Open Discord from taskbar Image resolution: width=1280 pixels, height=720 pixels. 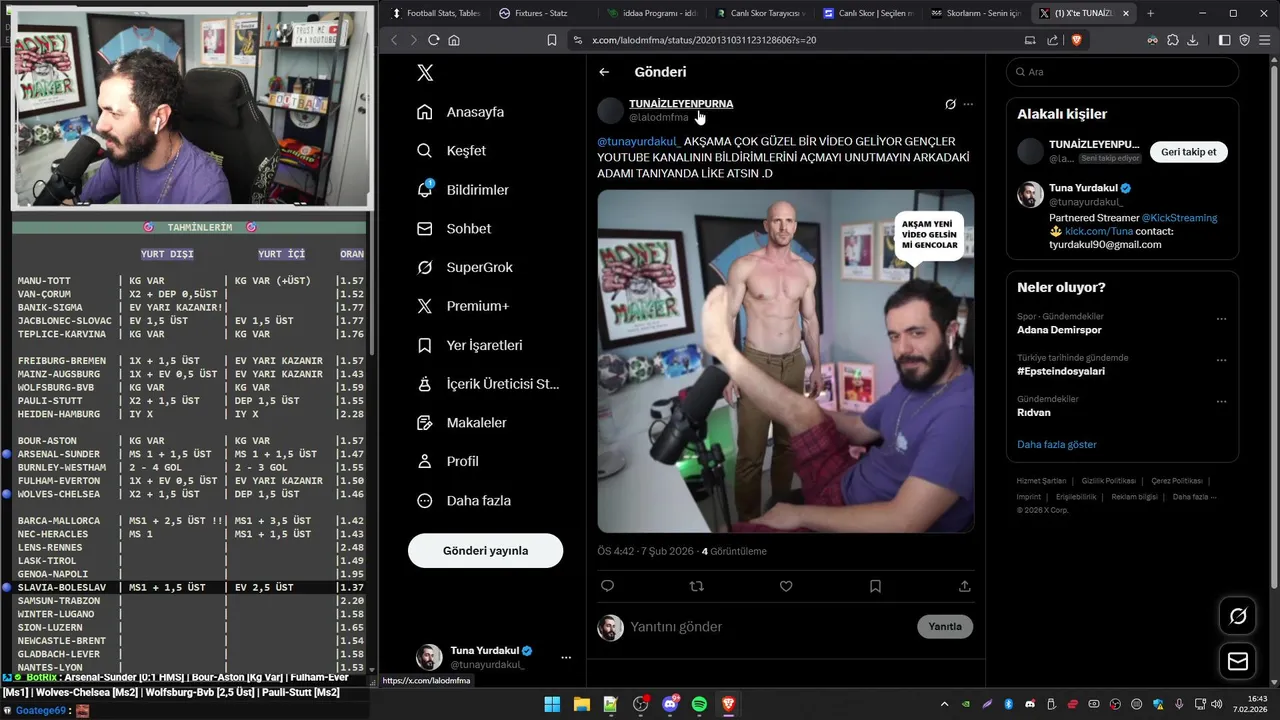click(x=670, y=704)
